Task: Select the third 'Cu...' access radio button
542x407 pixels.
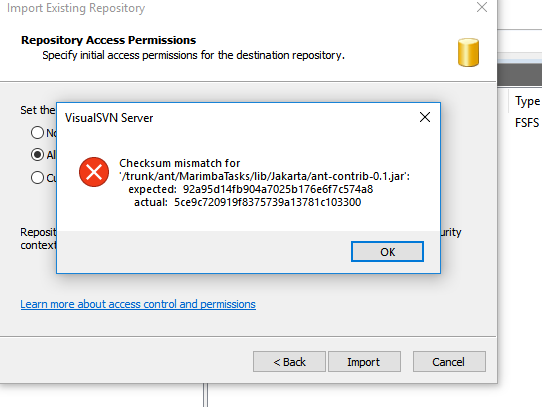Action: click(37, 177)
